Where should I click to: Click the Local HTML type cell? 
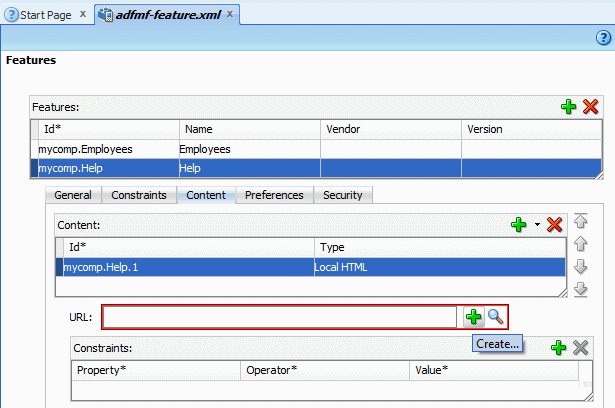(x=440, y=267)
